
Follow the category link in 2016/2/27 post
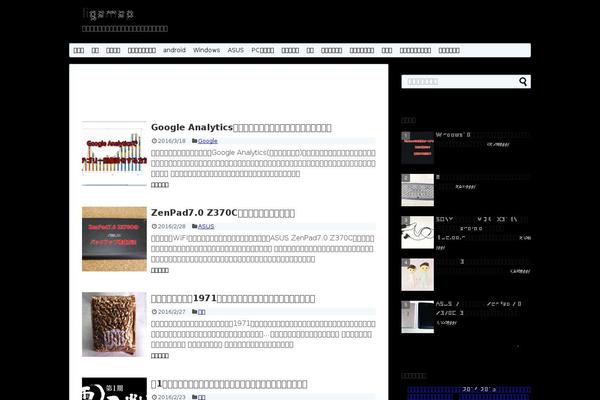coord(202,312)
